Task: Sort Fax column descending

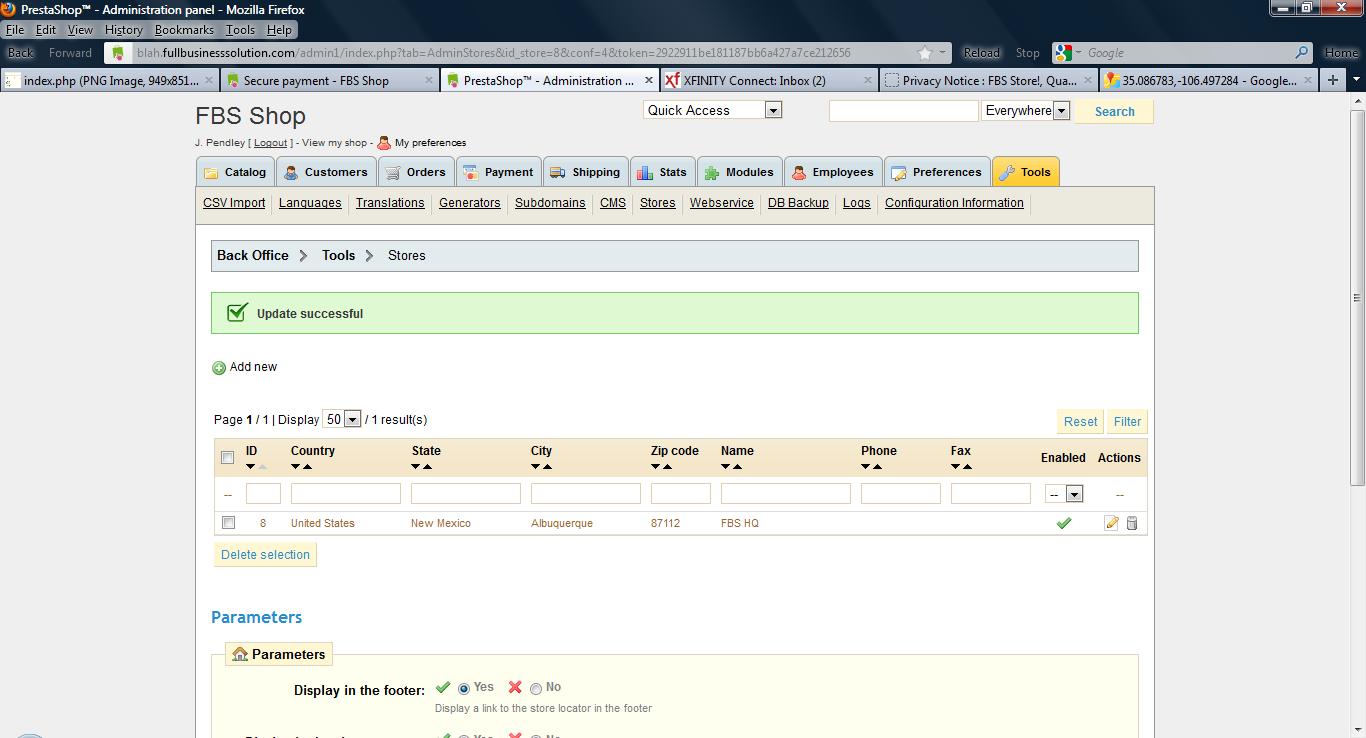Action: [x=955, y=467]
